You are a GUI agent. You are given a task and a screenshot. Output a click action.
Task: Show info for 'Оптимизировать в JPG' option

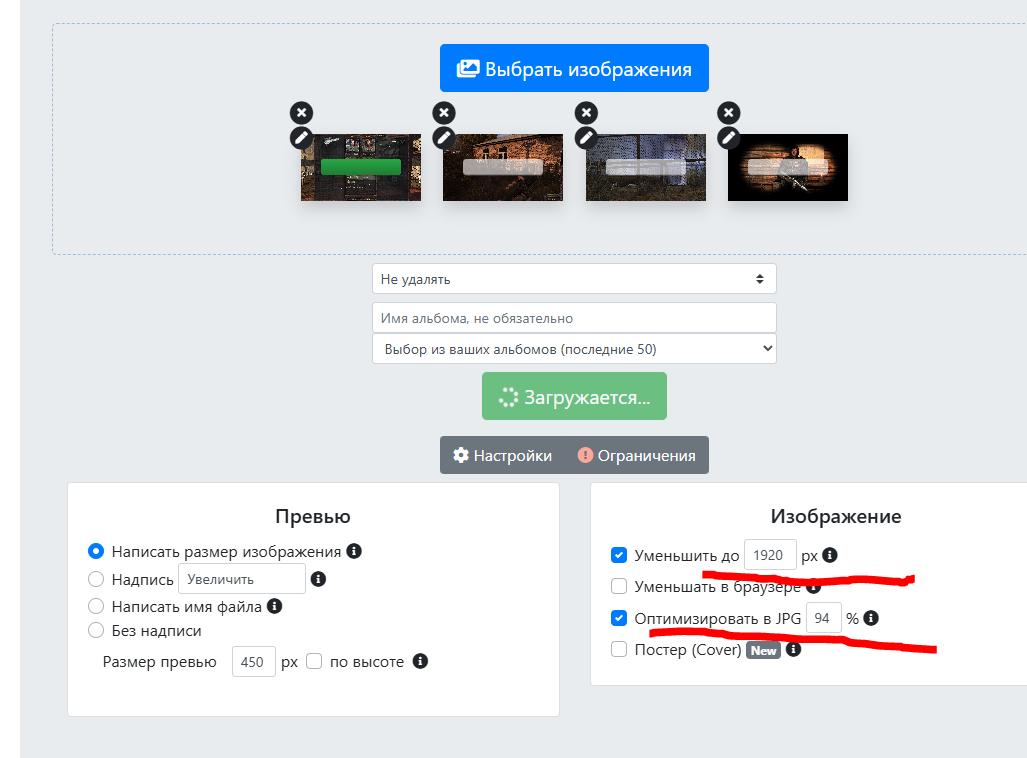click(871, 619)
